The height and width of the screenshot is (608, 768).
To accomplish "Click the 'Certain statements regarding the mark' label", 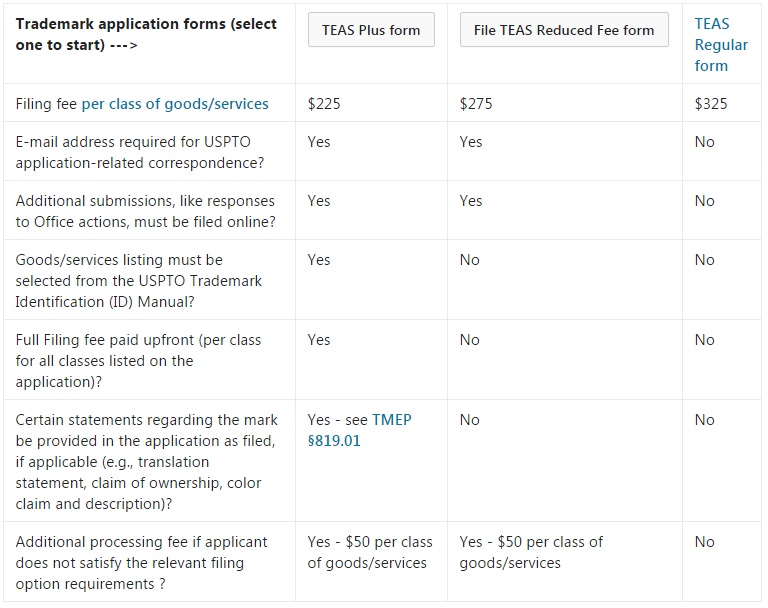I will tap(146, 461).
